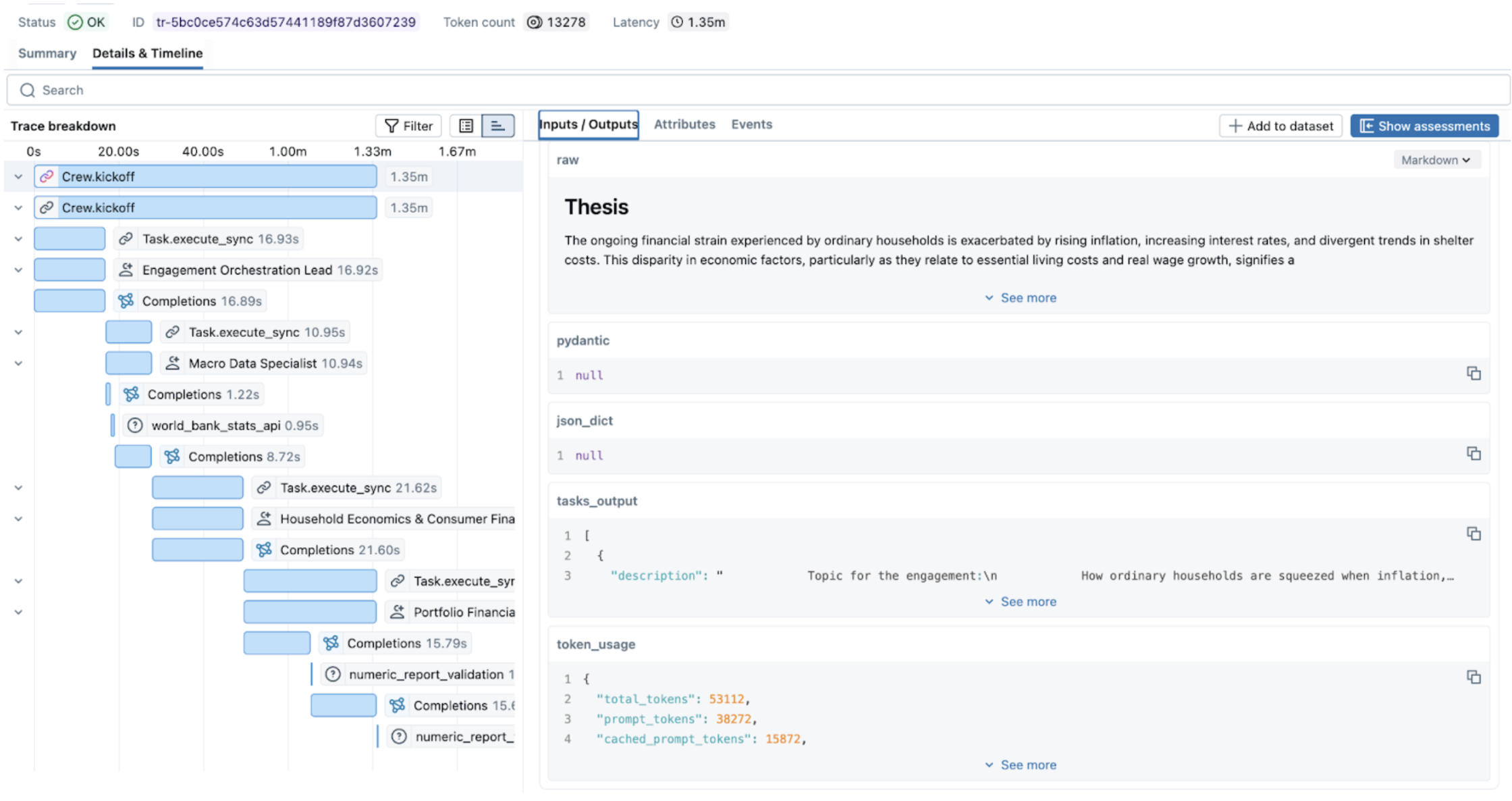
Task: Click the Completions 1.22s timeline bar
Action: click(108, 394)
